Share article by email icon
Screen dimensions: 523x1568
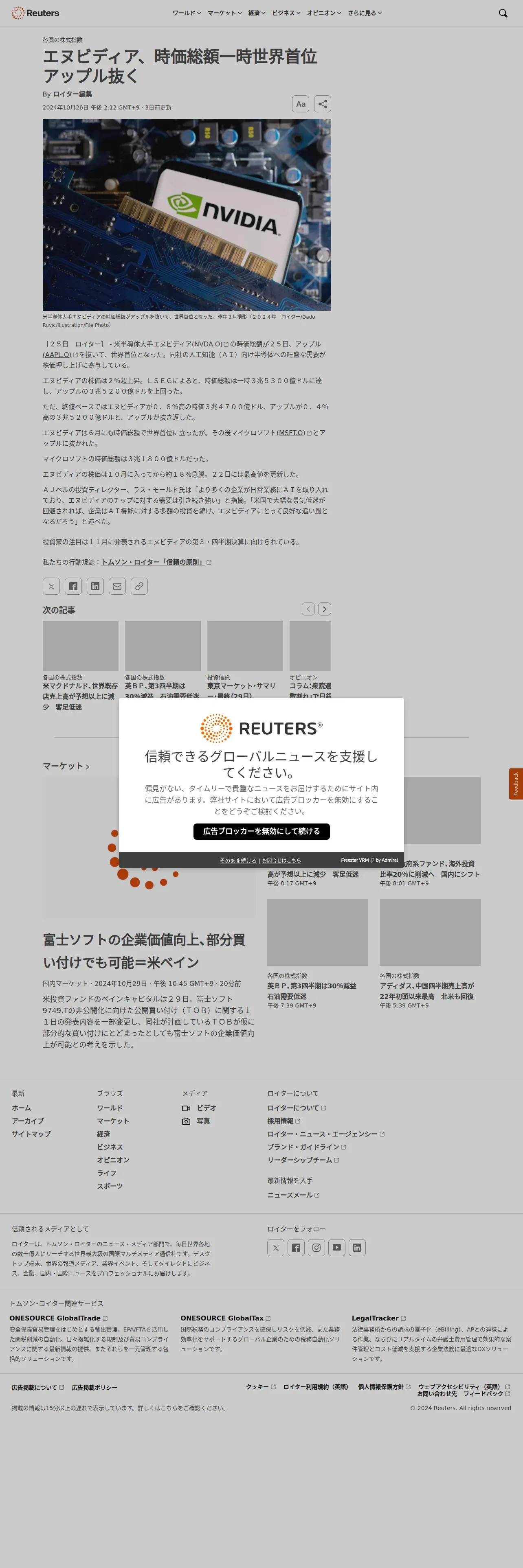tap(117, 586)
